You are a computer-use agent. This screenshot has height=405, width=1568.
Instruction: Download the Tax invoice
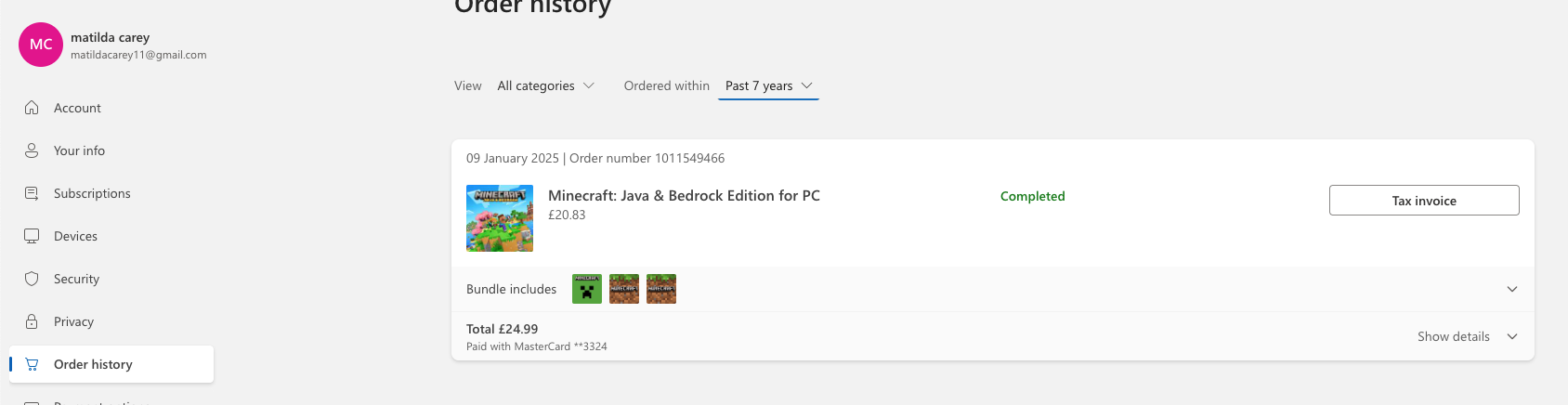(x=1424, y=201)
